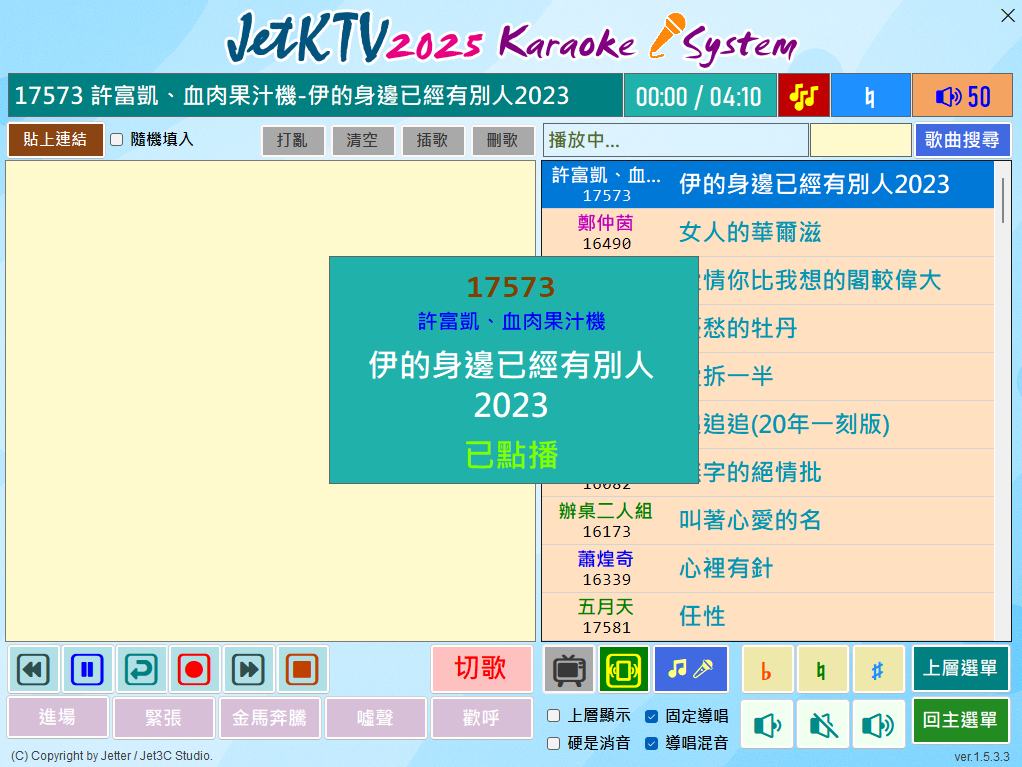Select the song ending in 拆一半
The height and width of the screenshot is (767, 1022).
click(846, 377)
